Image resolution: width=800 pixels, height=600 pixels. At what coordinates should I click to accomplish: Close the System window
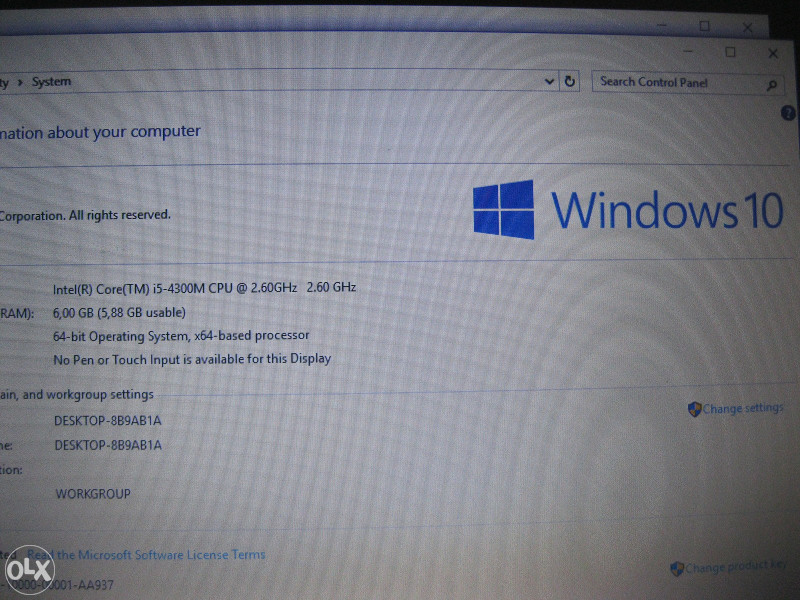coord(773,53)
